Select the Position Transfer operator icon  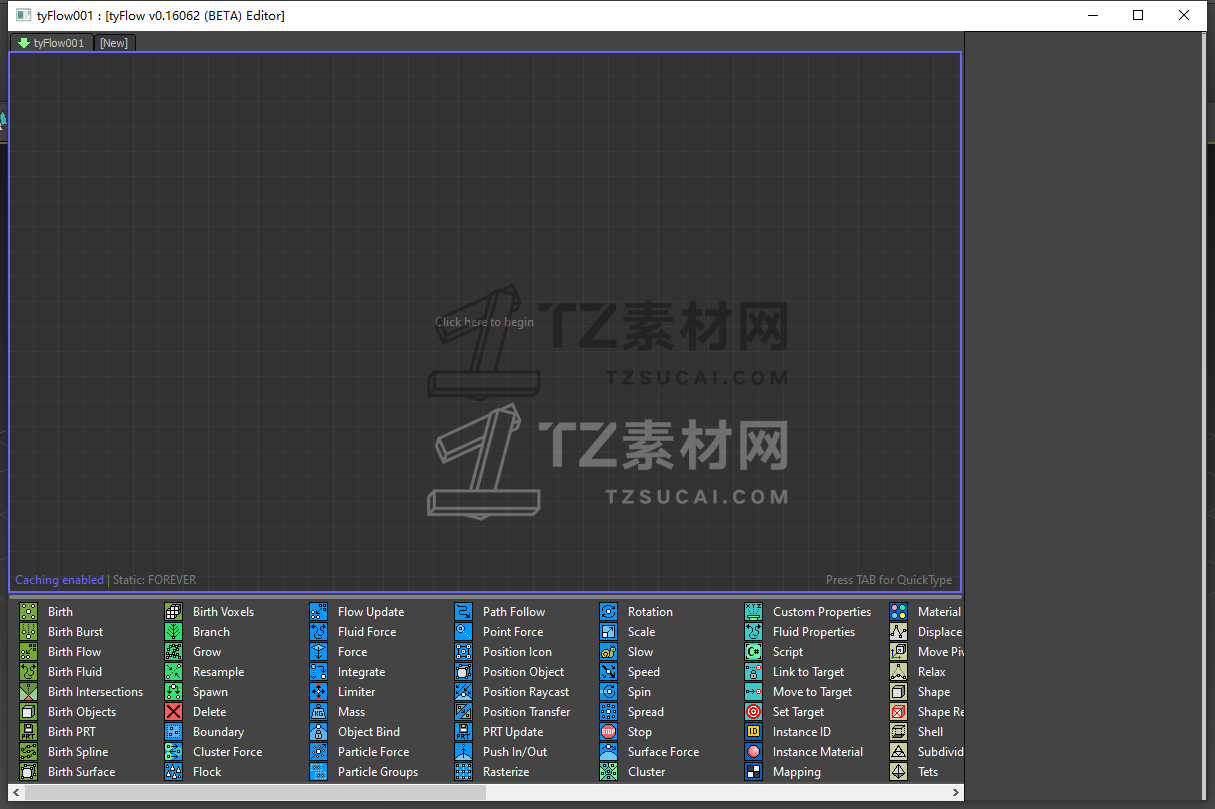pyautogui.click(x=463, y=711)
